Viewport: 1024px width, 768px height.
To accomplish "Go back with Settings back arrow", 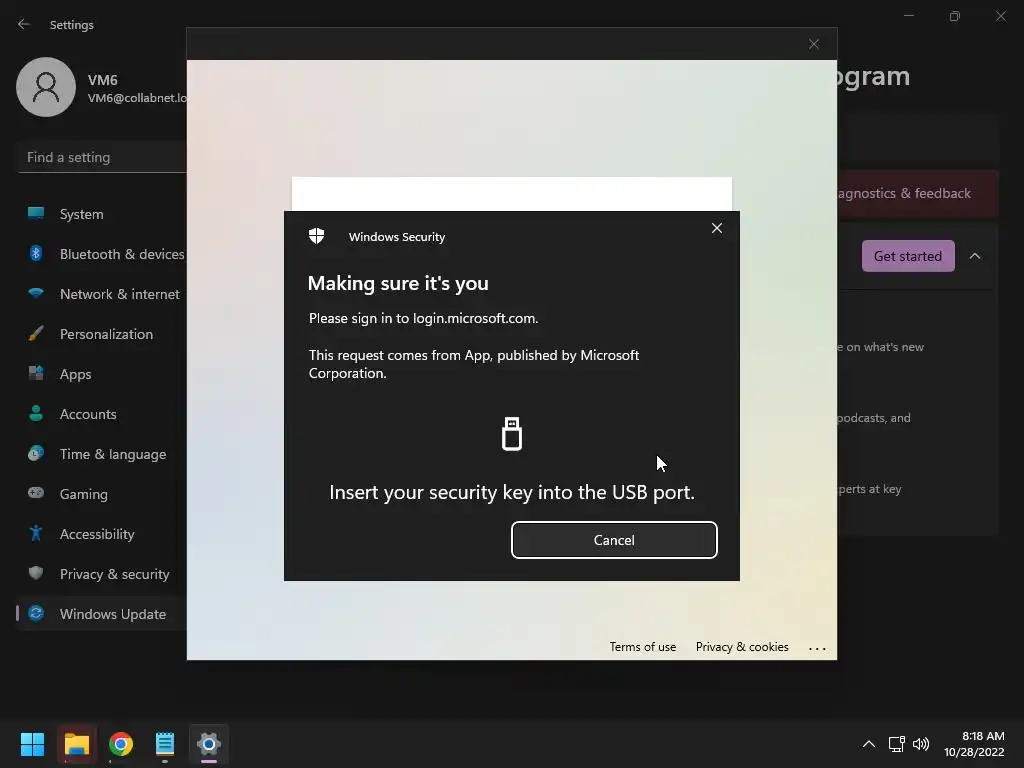I will tap(24, 24).
